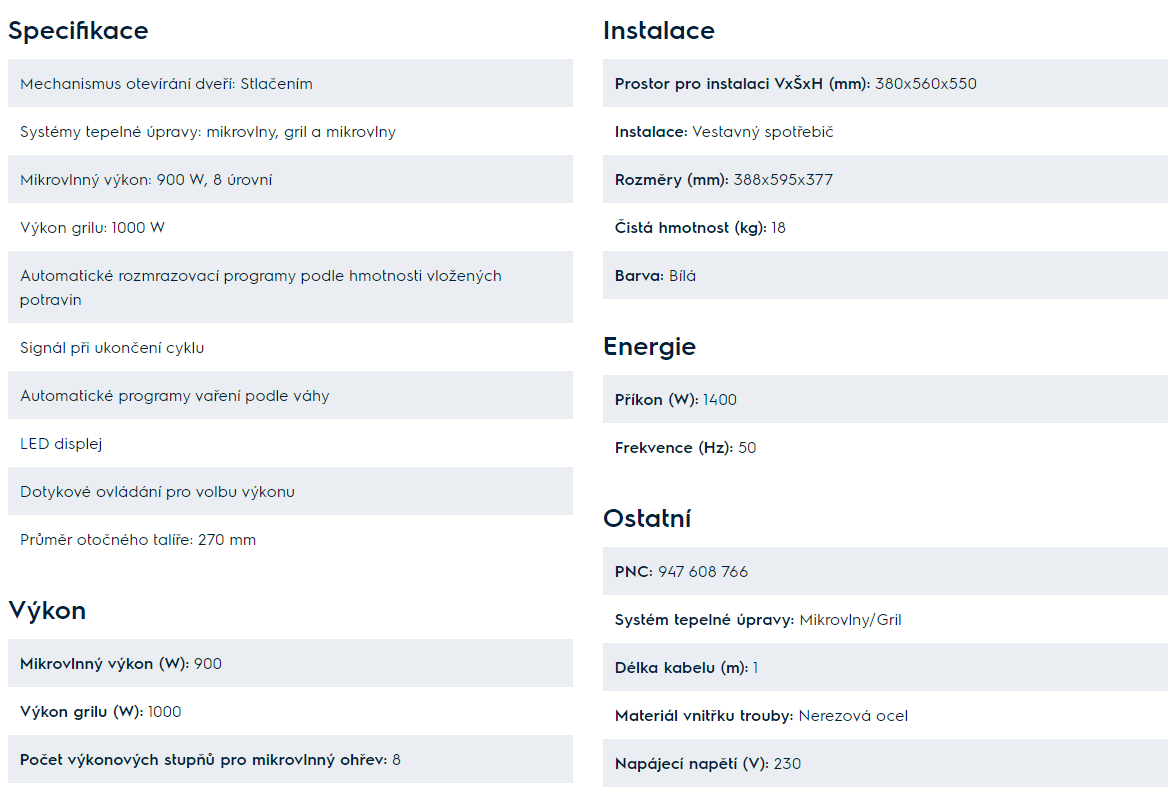
Task: Select the LED displej row
Action: (x=291, y=444)
